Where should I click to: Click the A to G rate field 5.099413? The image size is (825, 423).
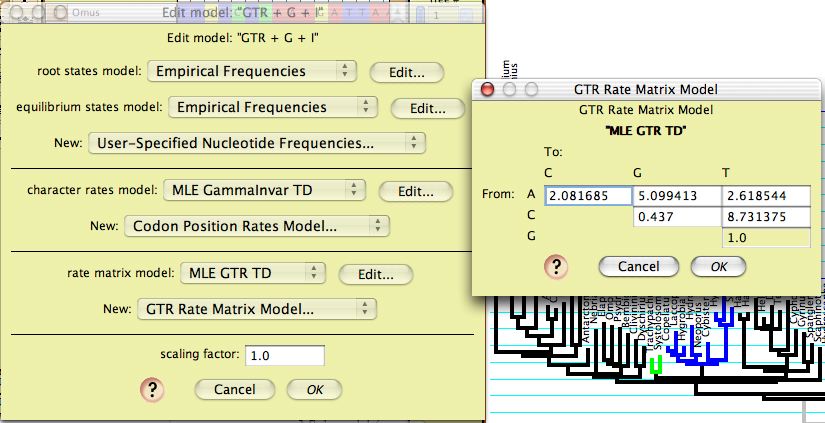click(x=676, y=196)
